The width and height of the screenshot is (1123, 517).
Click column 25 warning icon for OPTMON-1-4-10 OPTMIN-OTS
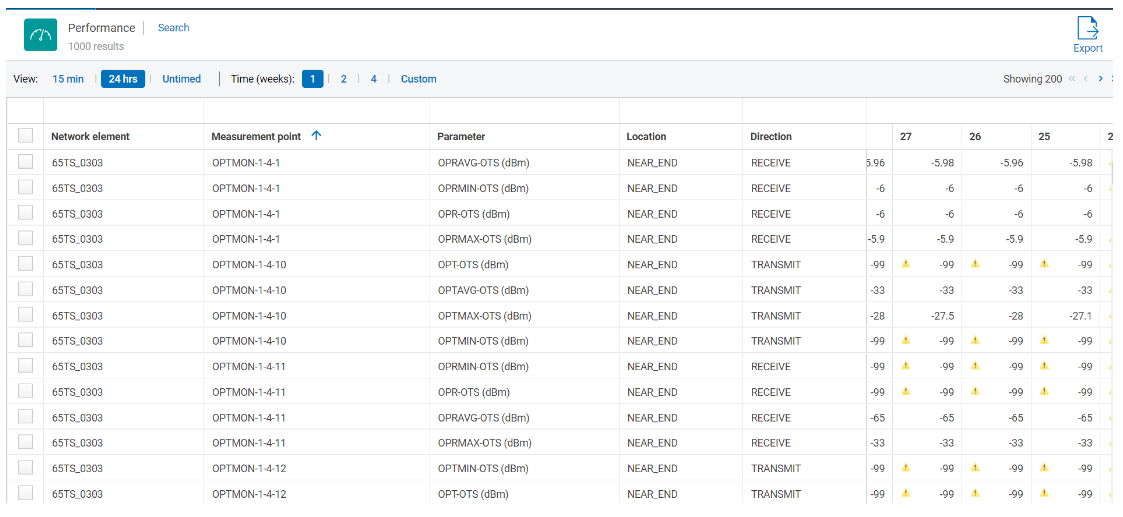(x=1044, y=340)
